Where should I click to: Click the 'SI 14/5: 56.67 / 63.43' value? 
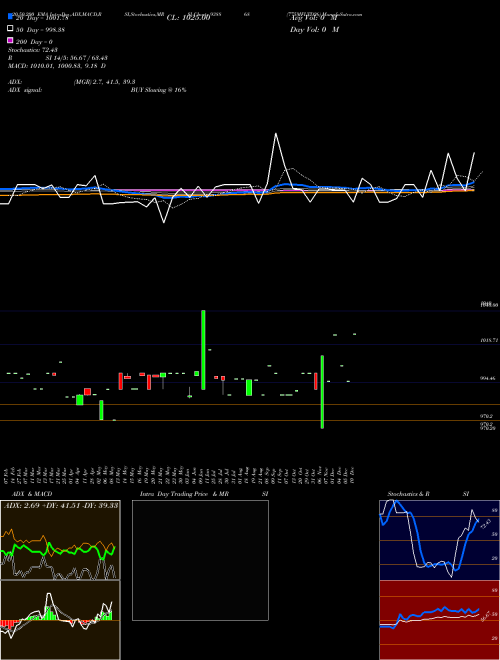click(x=77, y=58)
